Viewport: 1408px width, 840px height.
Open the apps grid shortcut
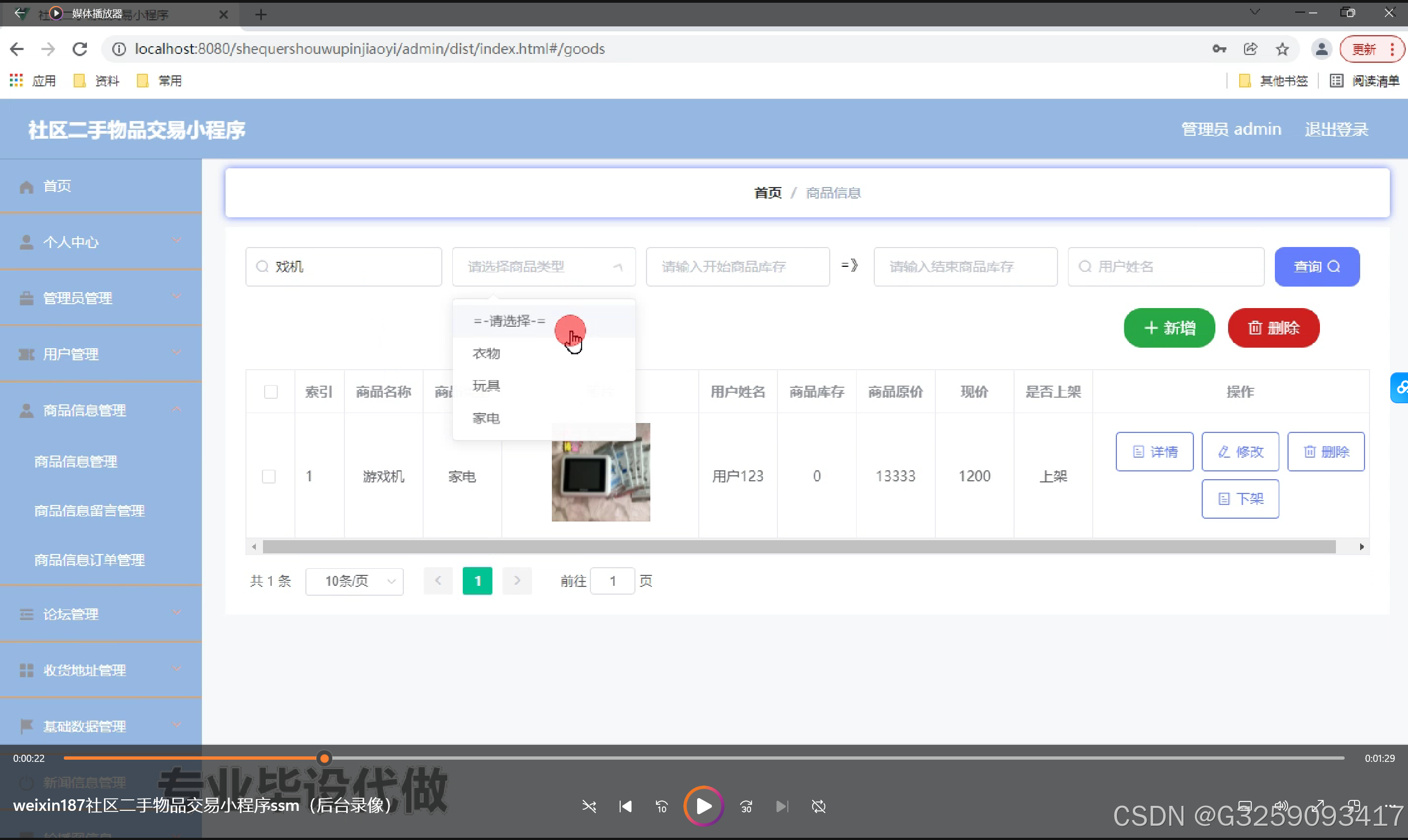point(16,80)
